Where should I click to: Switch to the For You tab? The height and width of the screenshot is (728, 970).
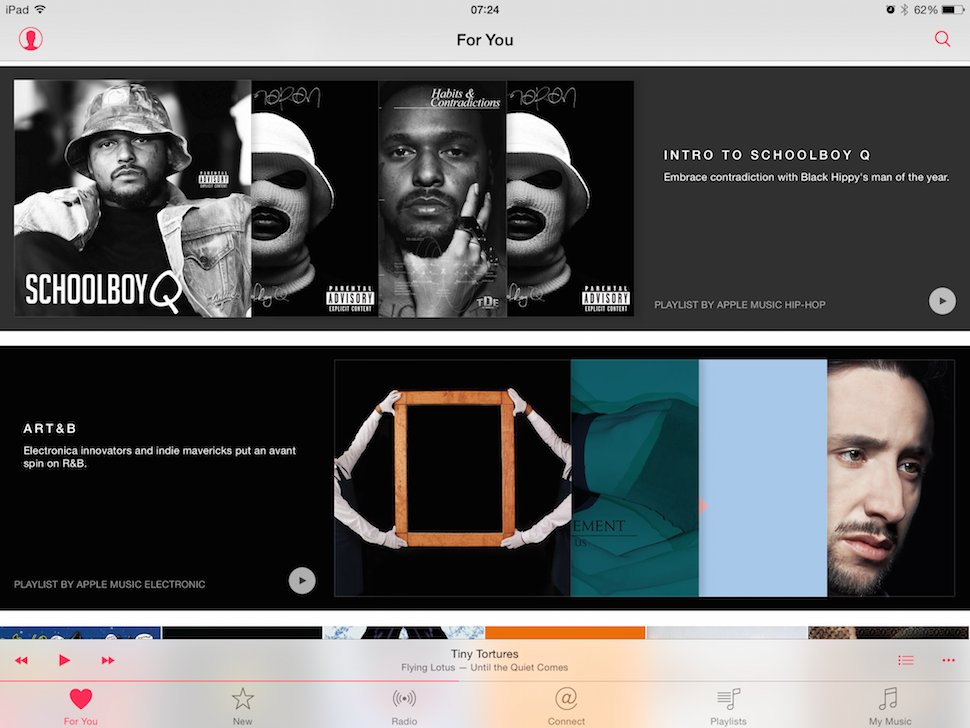point(80,706)
